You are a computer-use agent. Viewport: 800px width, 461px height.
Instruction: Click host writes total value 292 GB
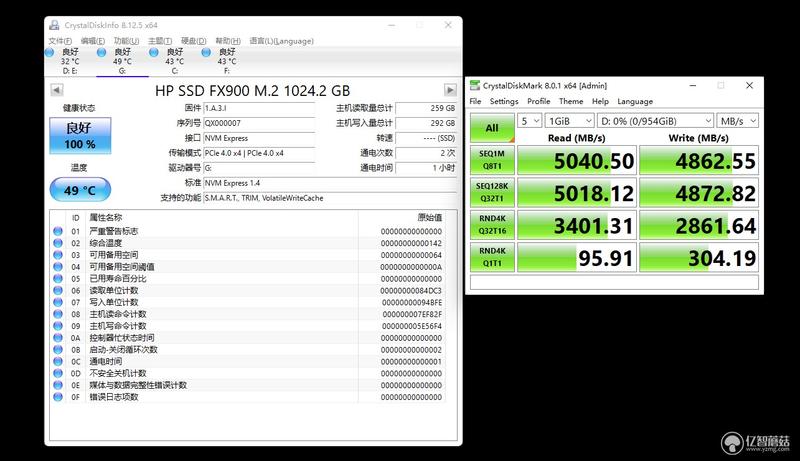pyautogui.click(x=426, y=123)
